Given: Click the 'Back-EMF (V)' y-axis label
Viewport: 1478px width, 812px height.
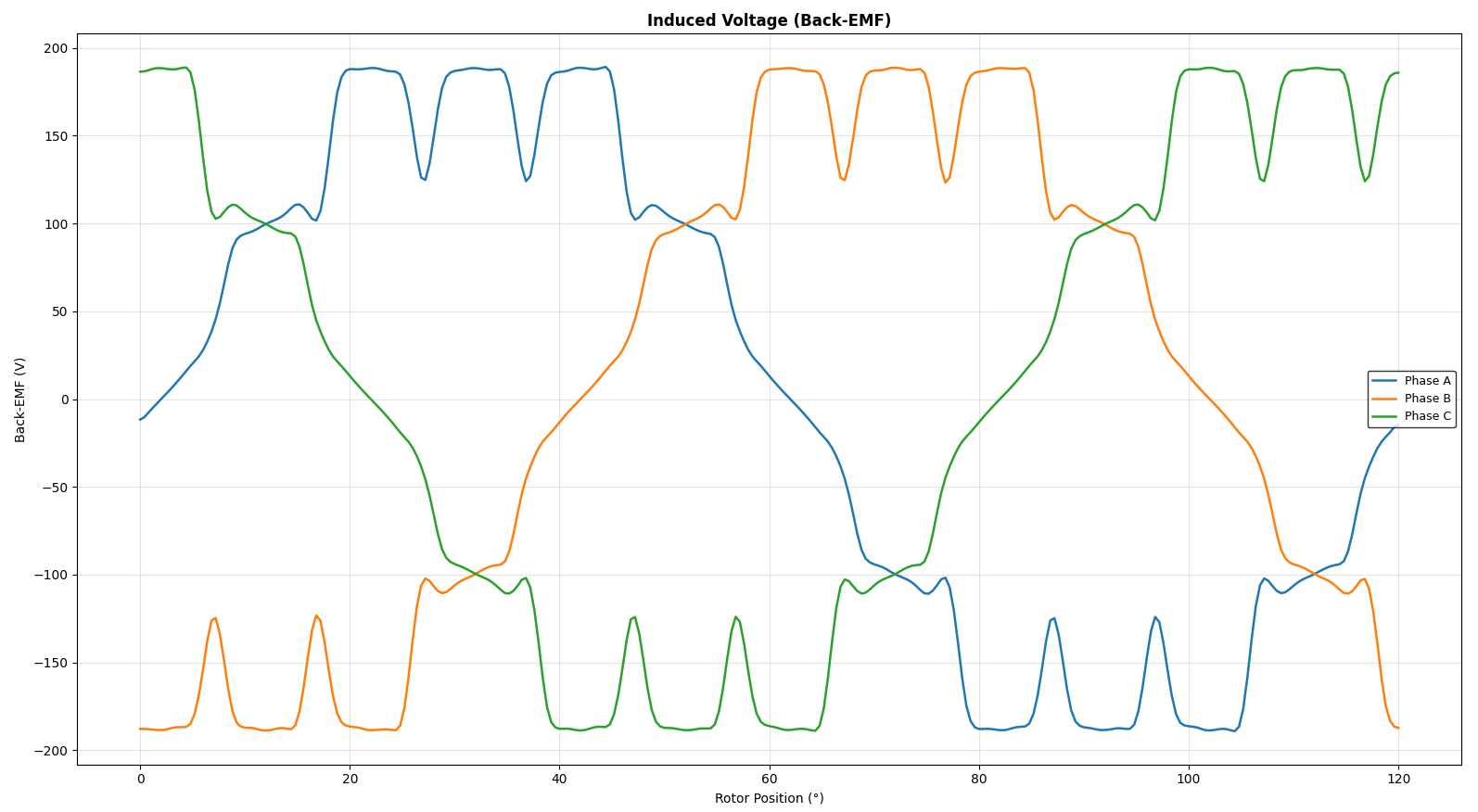Looking at the screenshot, I should click(x=20, y=400).
